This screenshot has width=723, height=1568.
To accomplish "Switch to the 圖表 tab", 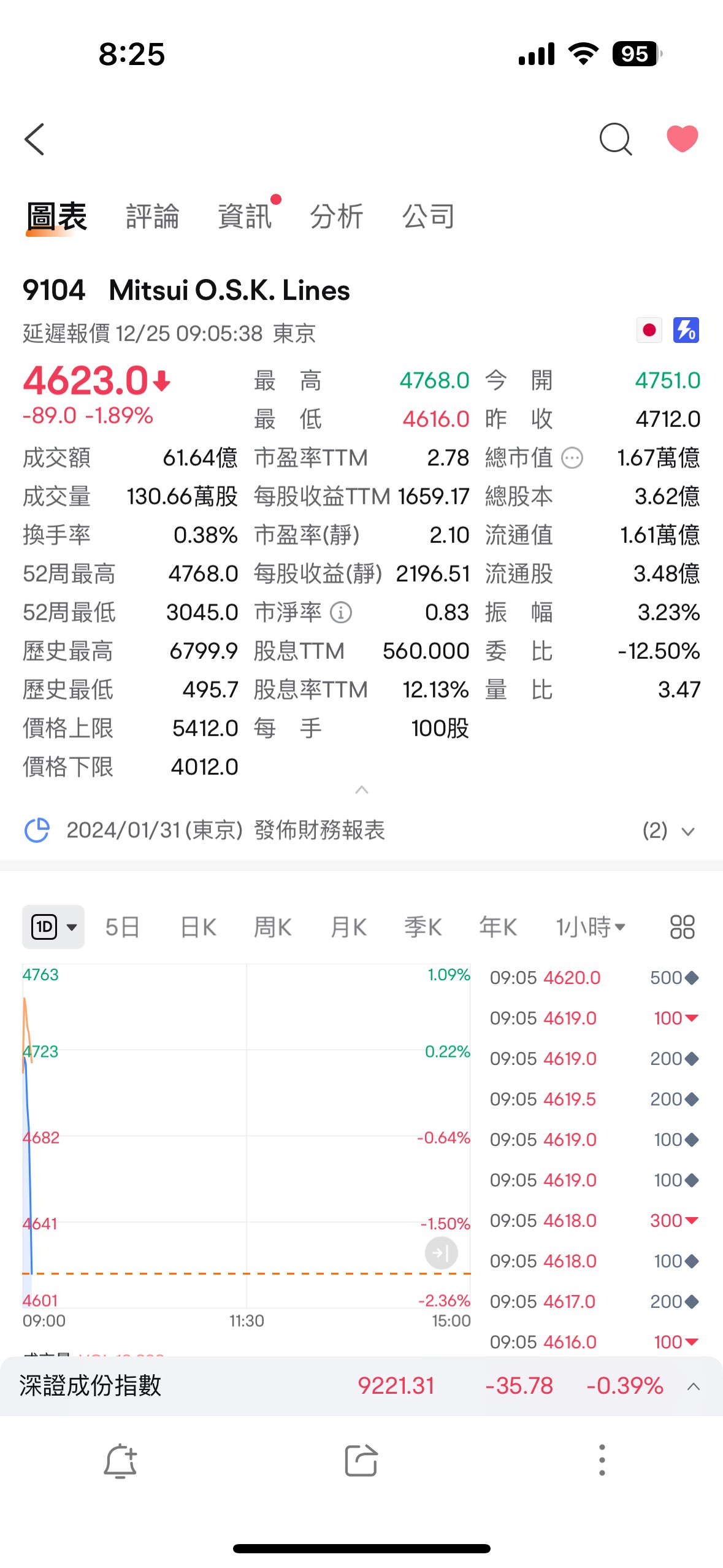I will (56, 217).
